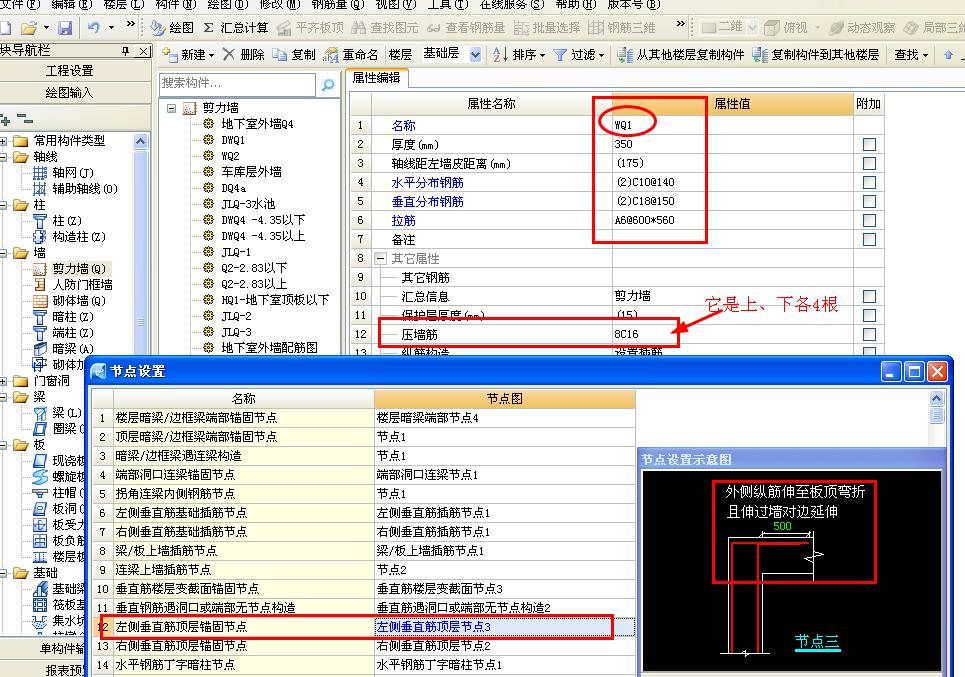Screen dimensions: 965x677
Task: Select 暗柱(Z) item
Action: point(73,316)
